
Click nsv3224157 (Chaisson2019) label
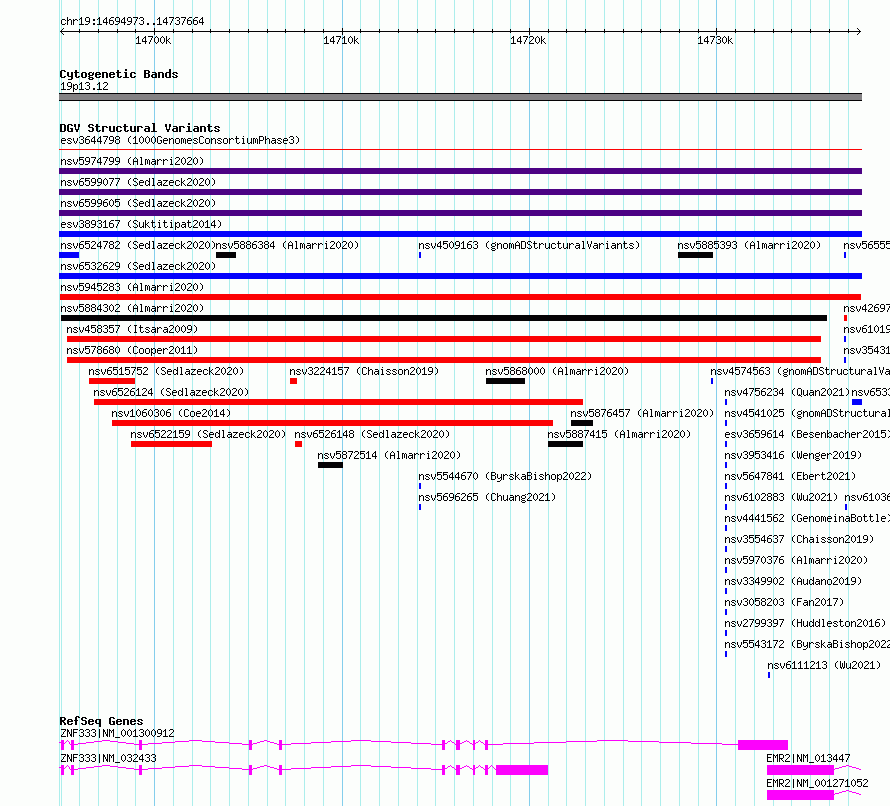[x=364, y=371]
